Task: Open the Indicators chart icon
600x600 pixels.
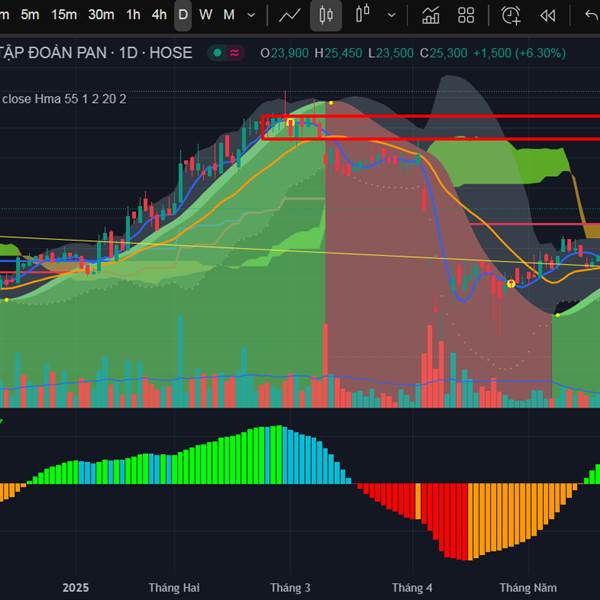Action: click(430, 15)
